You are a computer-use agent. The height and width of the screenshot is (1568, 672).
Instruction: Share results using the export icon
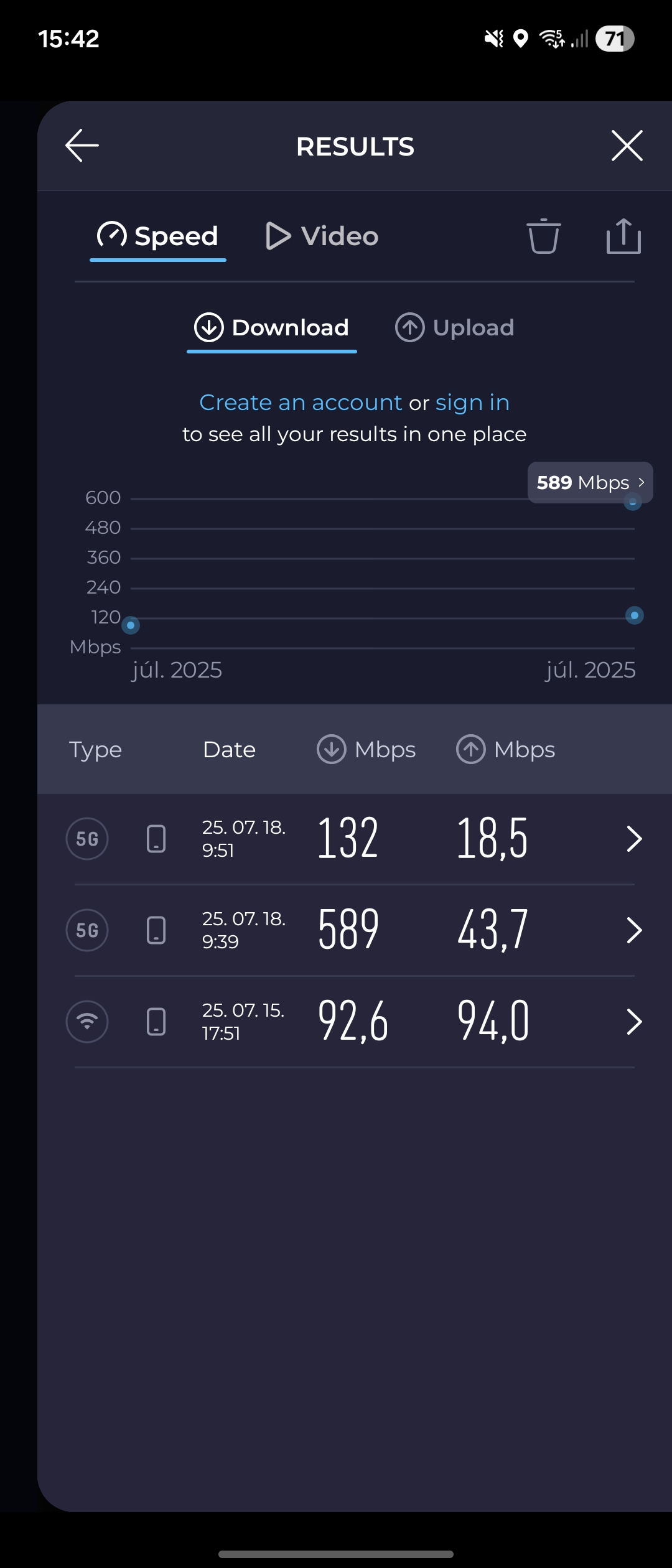[x=623, y=236]
